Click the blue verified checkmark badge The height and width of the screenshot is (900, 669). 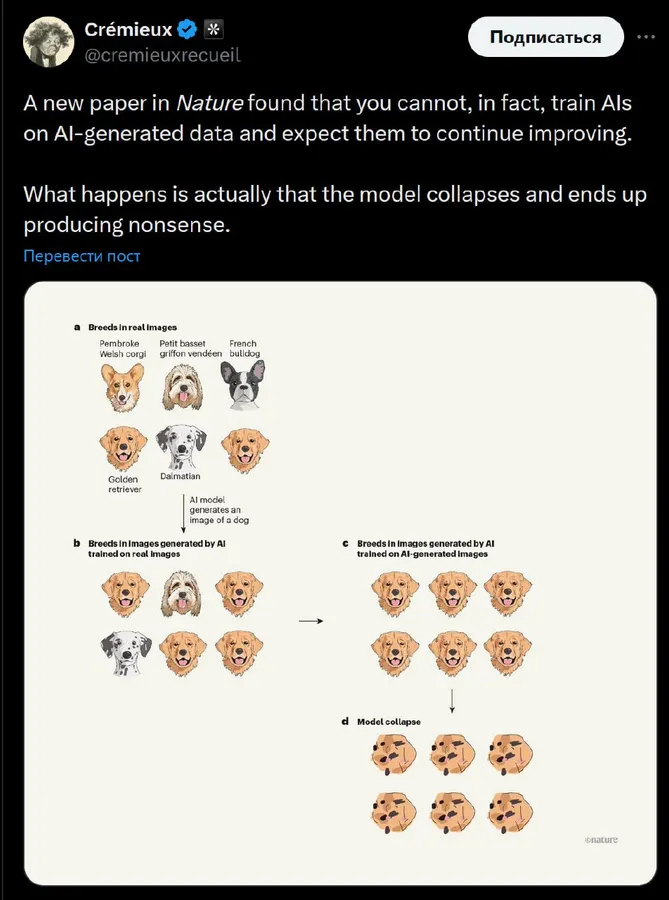click(186, 30)
